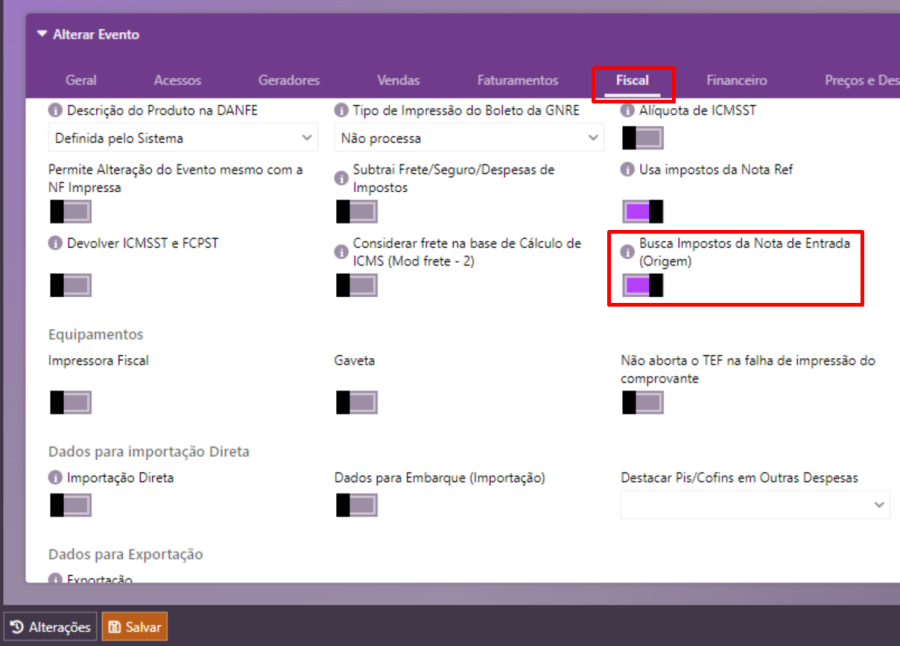Click info icon beside Exportação label

(55, 578)
